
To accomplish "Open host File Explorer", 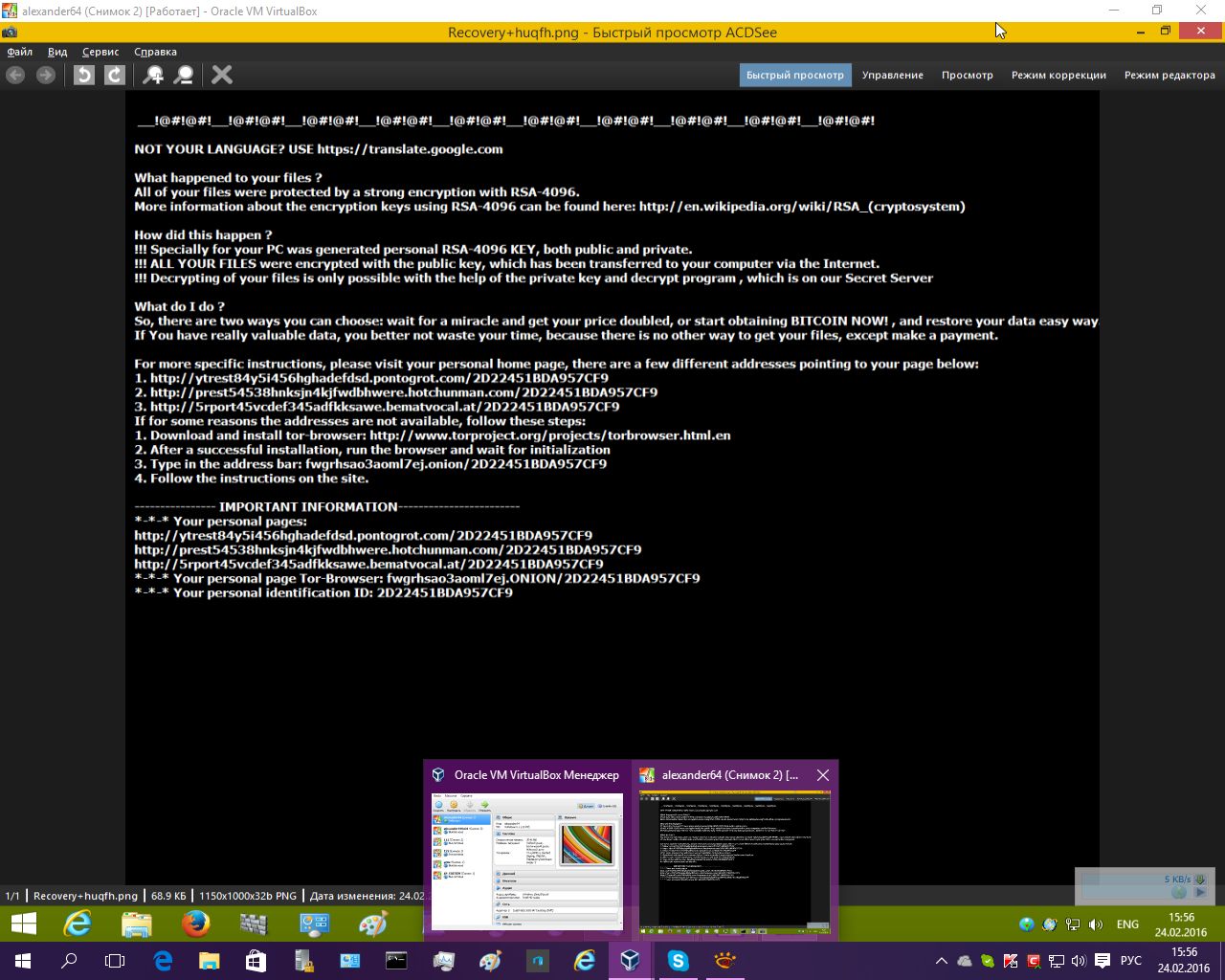I will (x=209, y=961).
